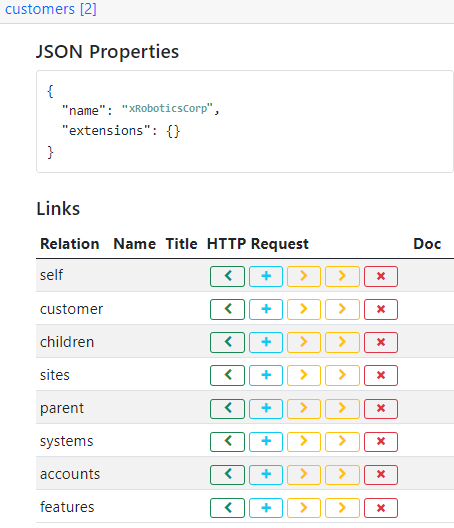
Task: Click the blue plus button for accounts
Action: [266, 474]
